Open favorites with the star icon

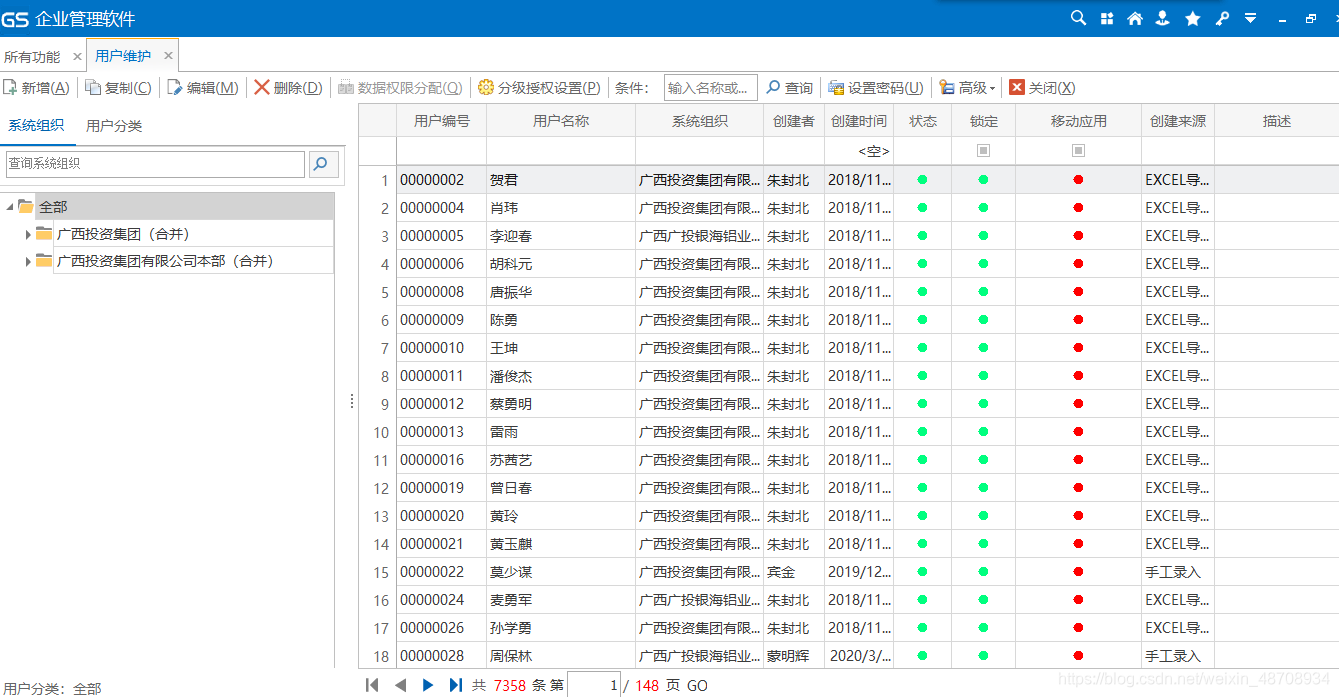pos(1192,18)
